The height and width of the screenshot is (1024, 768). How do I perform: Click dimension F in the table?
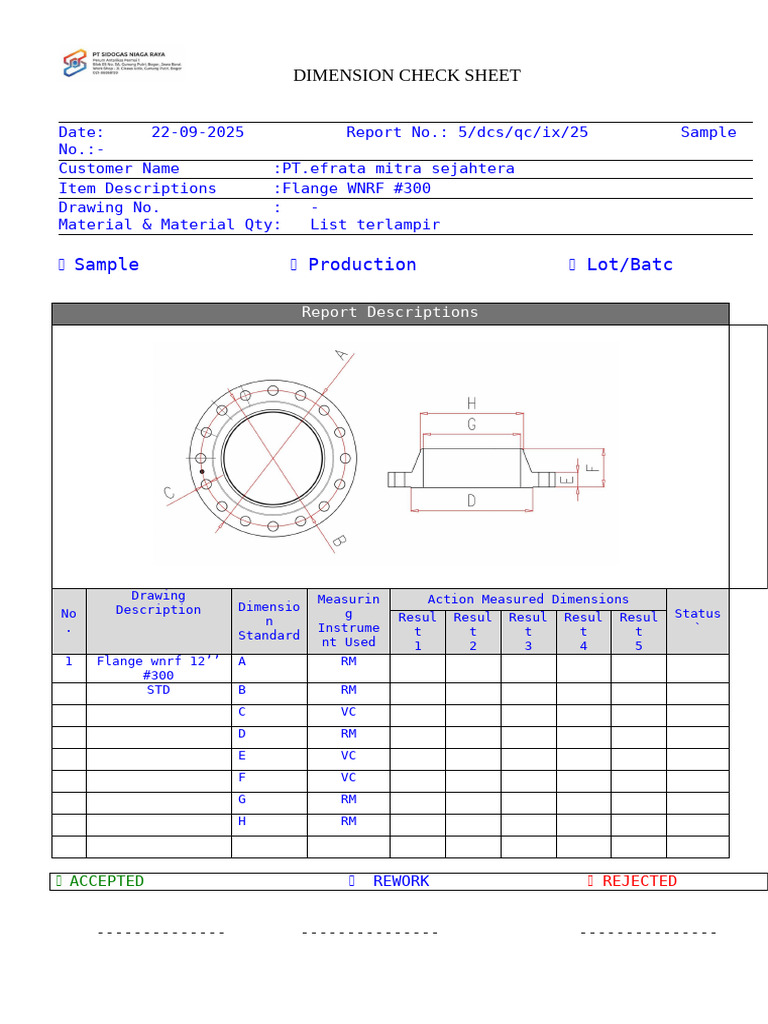(x=242, y=778)
